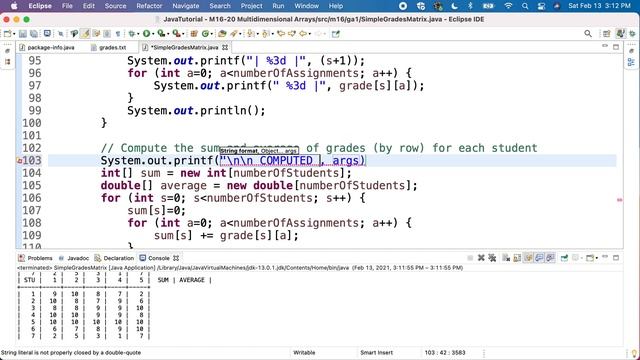
Task: Minimize the editor area
Action: point(605,47)
